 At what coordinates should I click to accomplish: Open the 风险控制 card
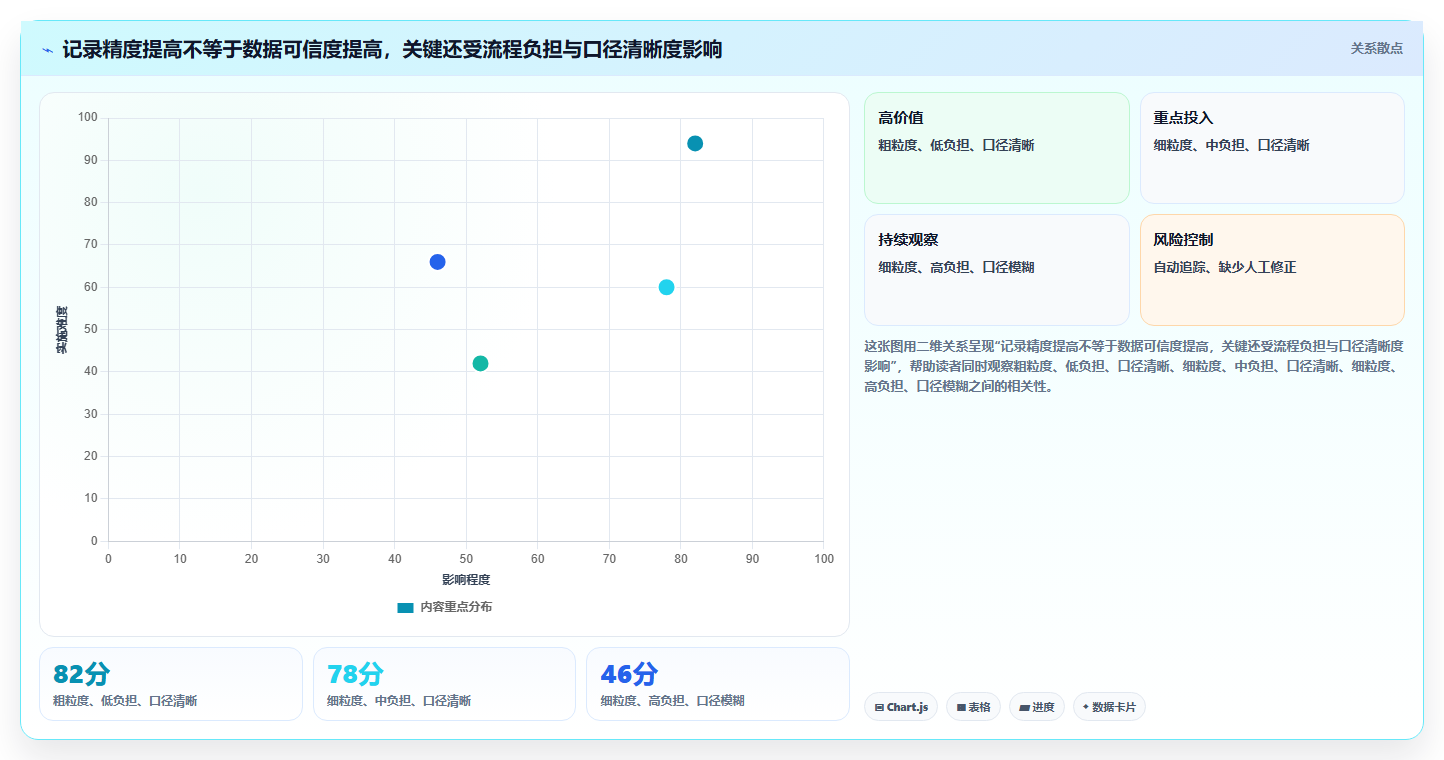click(x=1272, y=270)
